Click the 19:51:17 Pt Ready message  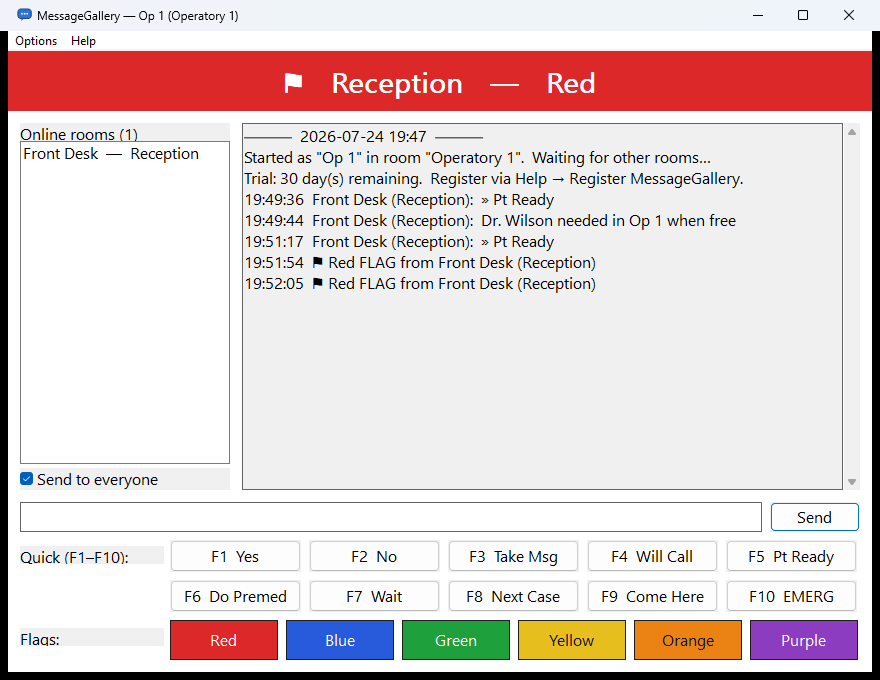pyautogui.click(x=399, y=242)
